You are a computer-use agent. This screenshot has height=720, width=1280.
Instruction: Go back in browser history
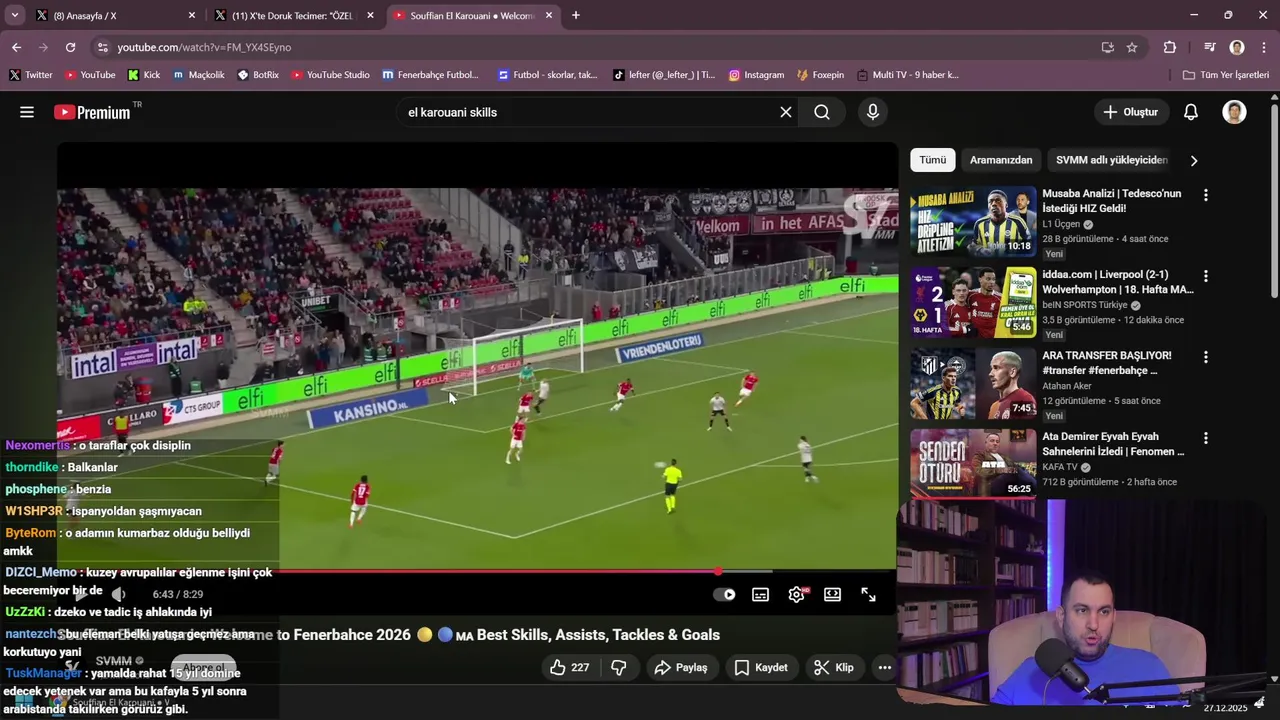[x=16, y=47]
